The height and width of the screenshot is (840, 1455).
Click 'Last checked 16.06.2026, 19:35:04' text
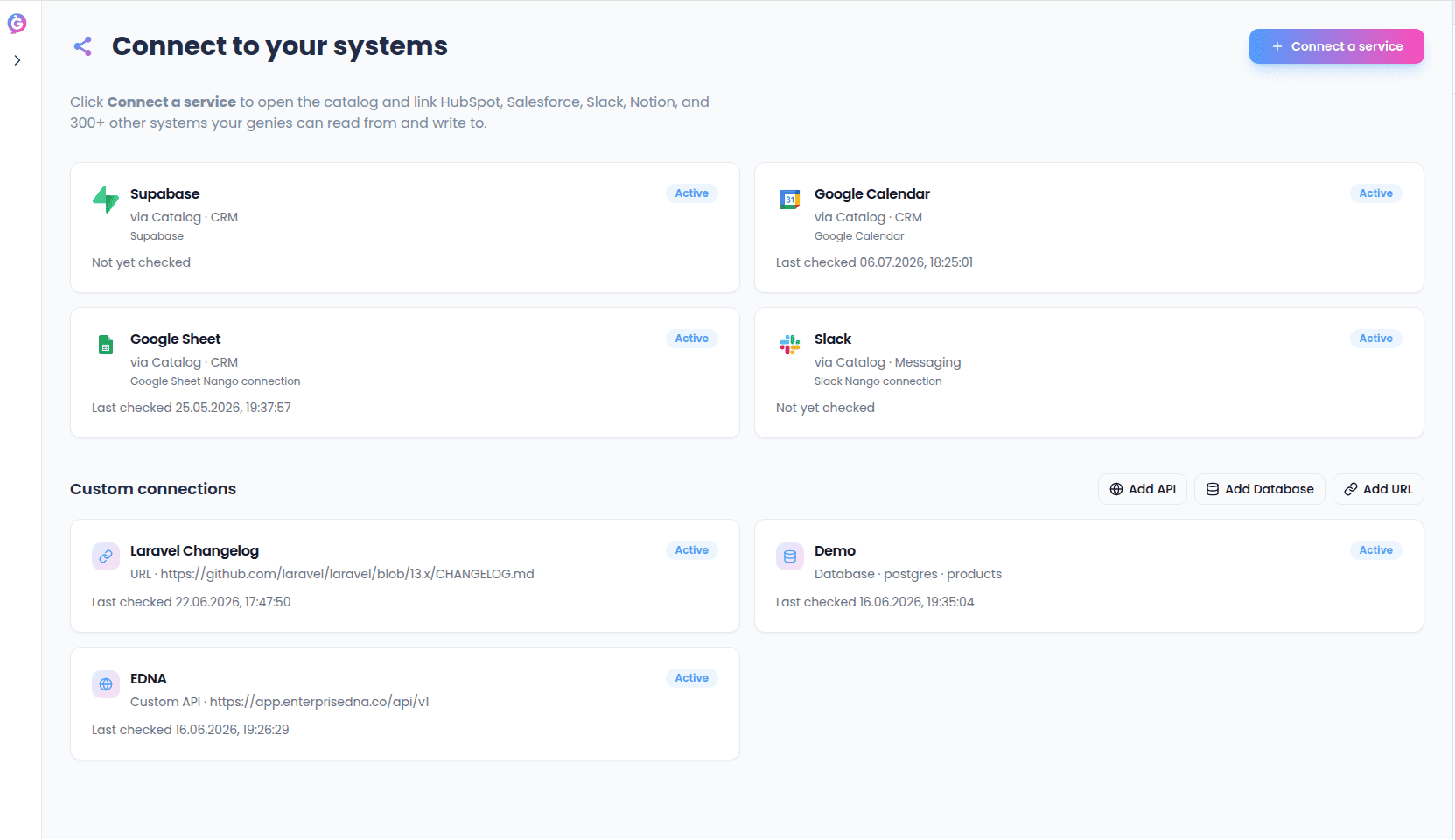(x=875, y=602)
